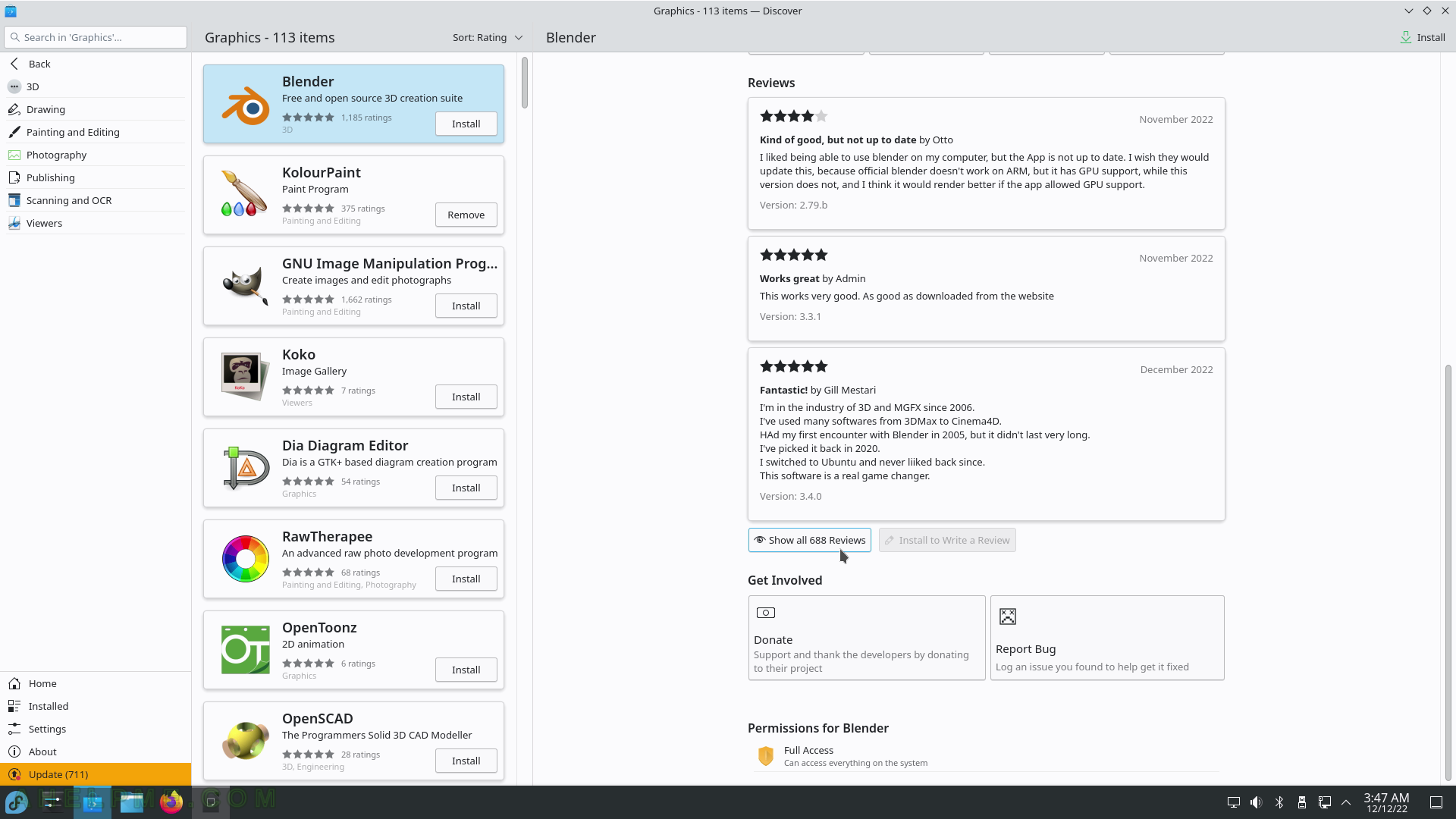Viewport: 1456px width, 819px height.
Task: Click the Report Bug icon
Action: pos(1007,617)
